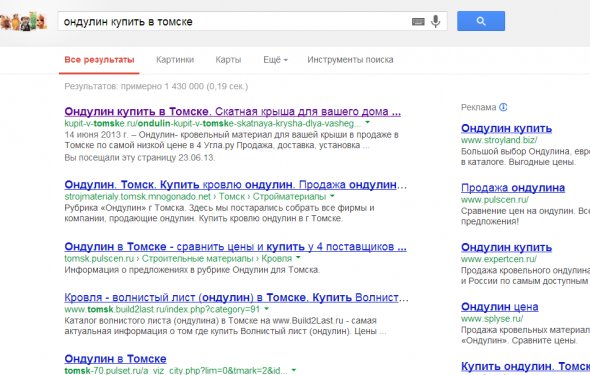The image size is (590, 375).
Task: Click the microphone voice search icon
Action: point(435,21)
